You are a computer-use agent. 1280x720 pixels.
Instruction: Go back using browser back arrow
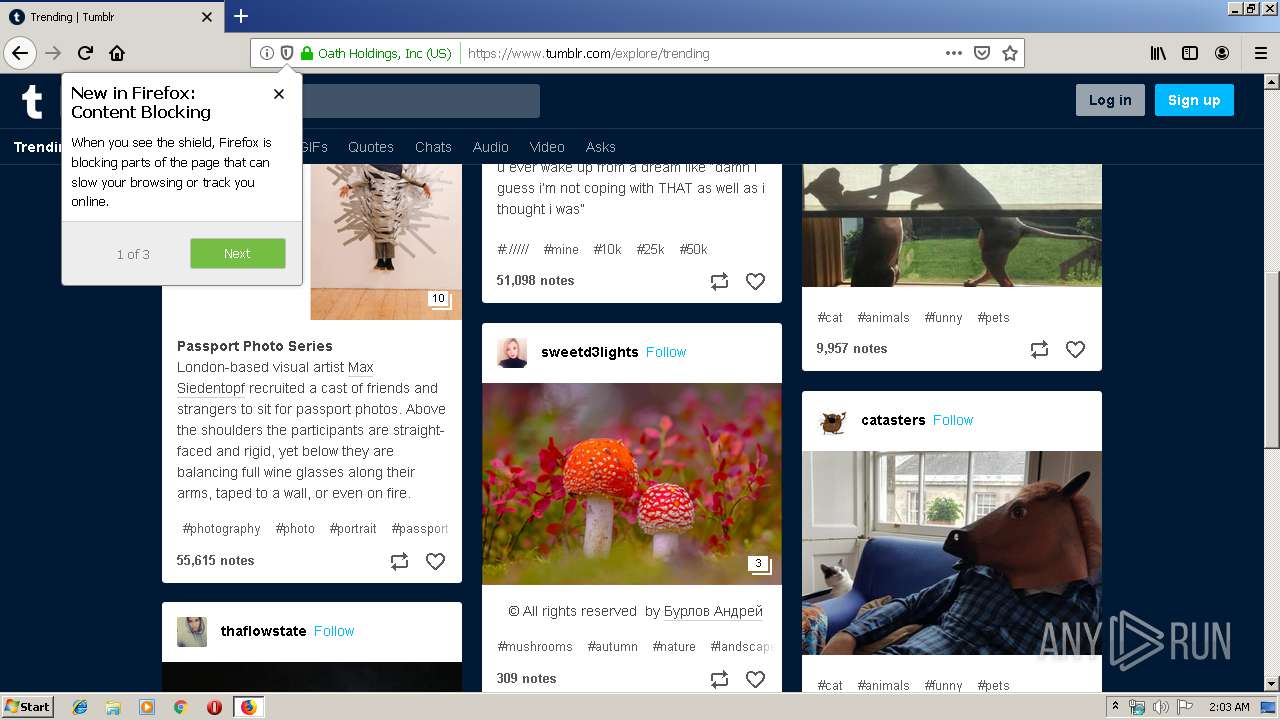[20, 53]
